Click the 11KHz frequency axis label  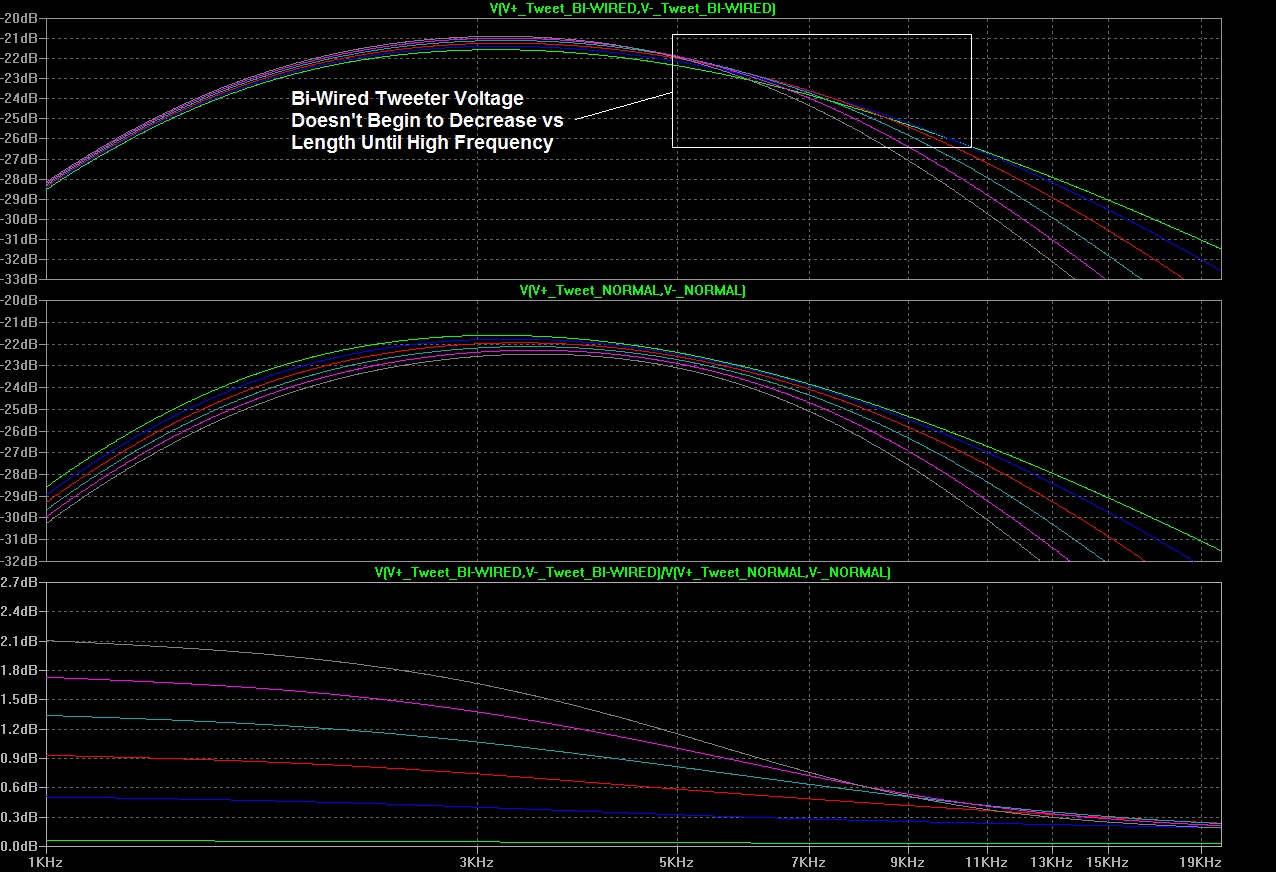click(x=986, y=861)
